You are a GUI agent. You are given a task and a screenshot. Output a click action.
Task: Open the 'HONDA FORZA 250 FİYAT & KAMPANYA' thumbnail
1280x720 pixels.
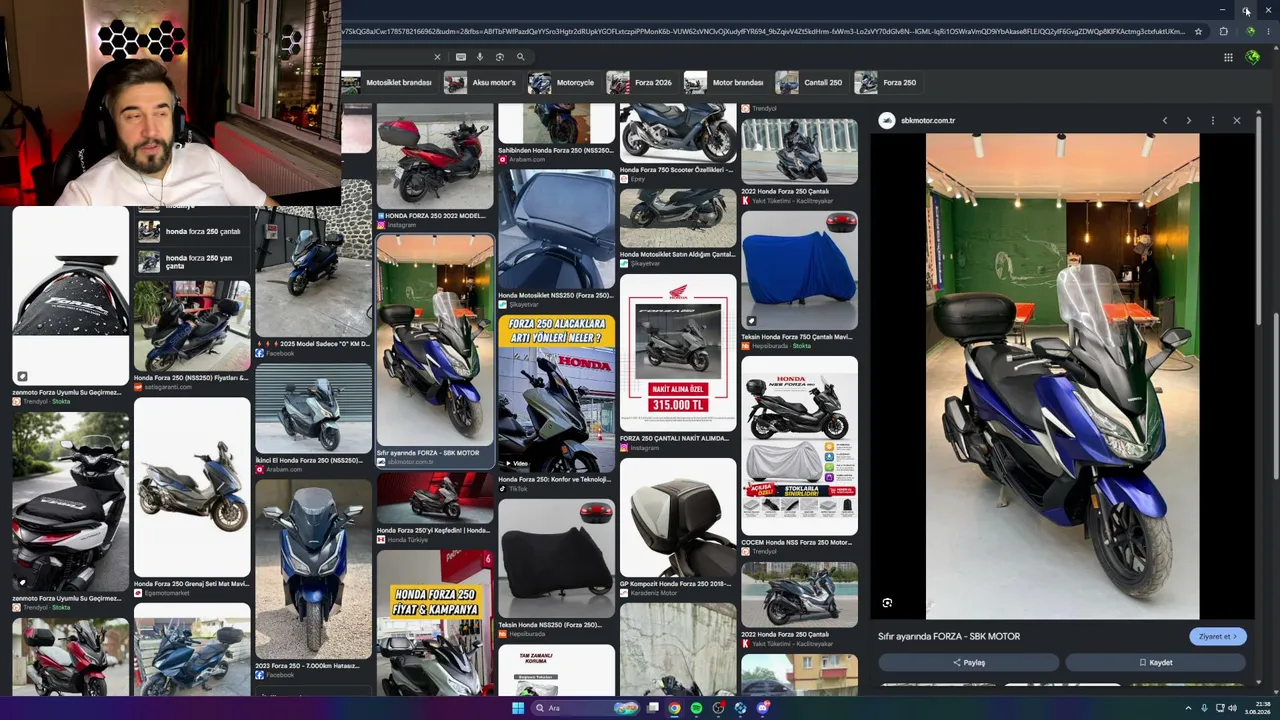pyautogui.click(x=435, y=622)
